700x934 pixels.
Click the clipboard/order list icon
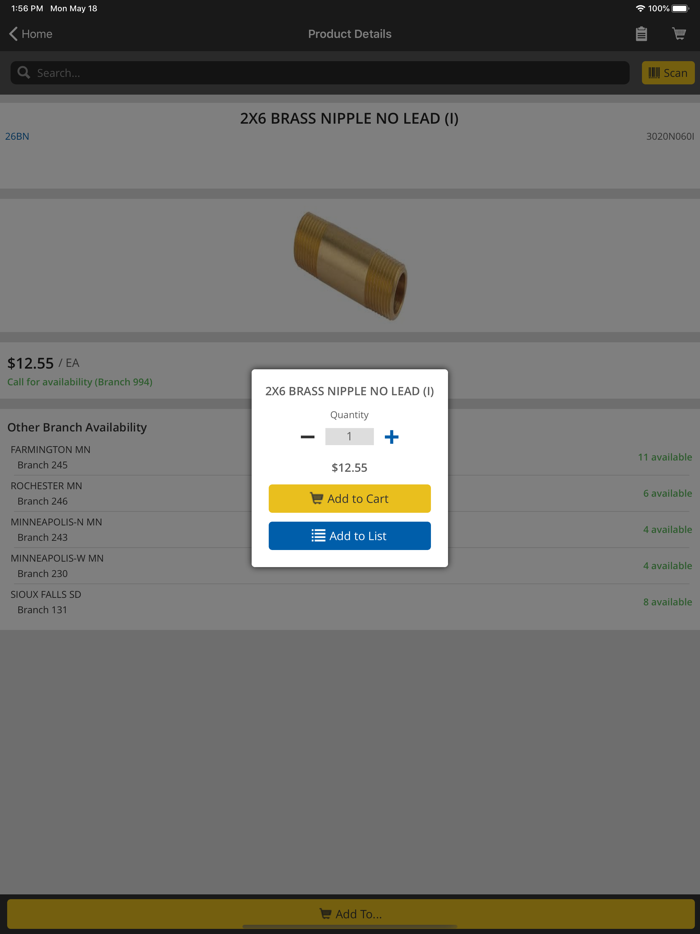(x=641, y=33)
